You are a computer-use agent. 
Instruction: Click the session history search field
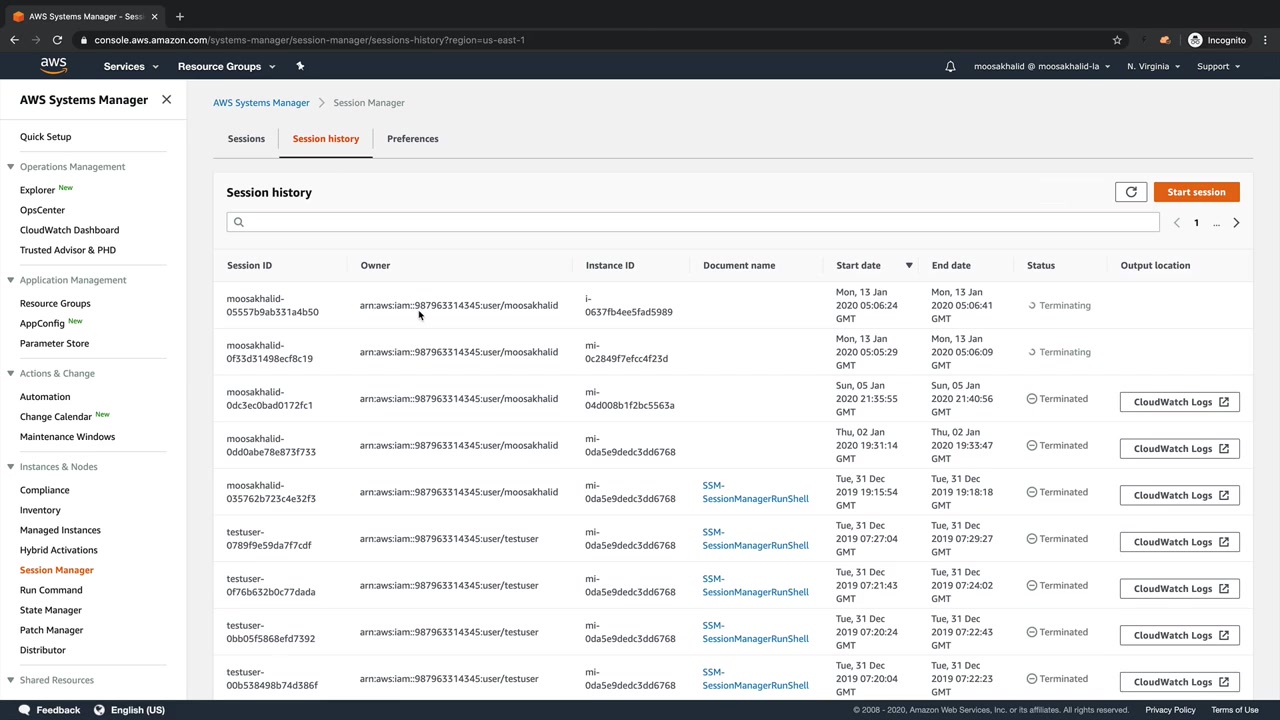692,222
